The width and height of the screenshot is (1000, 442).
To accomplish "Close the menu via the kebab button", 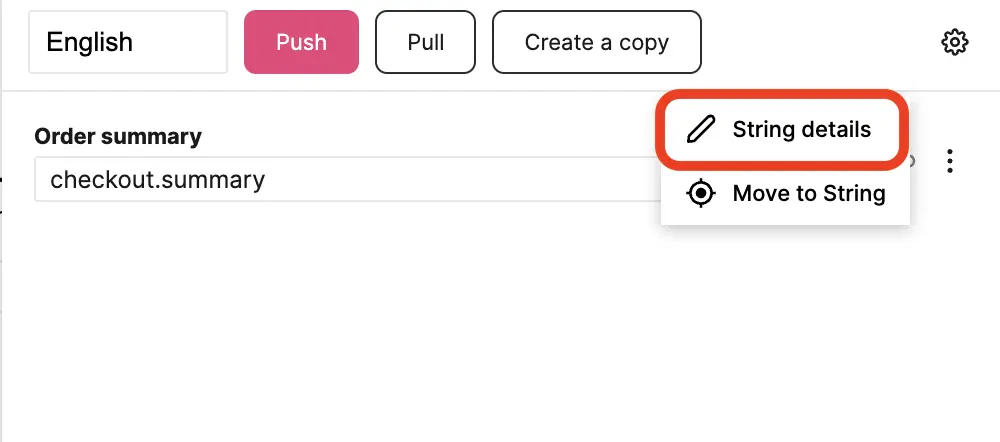I will point(950,161).
